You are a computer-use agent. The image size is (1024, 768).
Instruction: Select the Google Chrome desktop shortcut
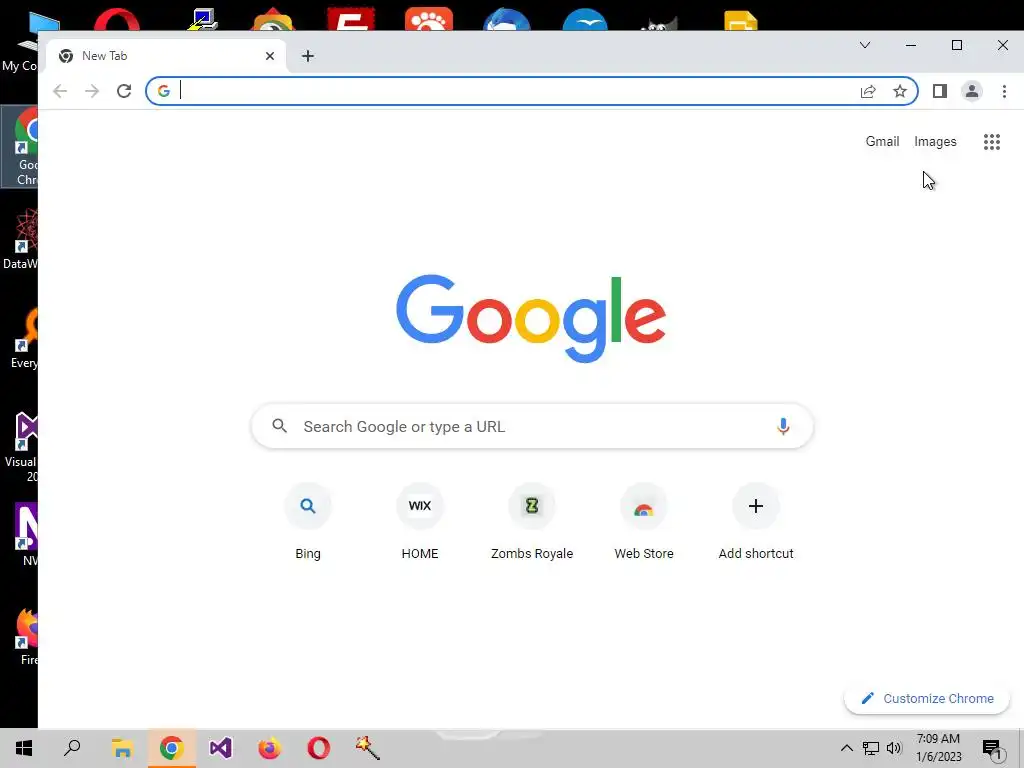(22, 147)
